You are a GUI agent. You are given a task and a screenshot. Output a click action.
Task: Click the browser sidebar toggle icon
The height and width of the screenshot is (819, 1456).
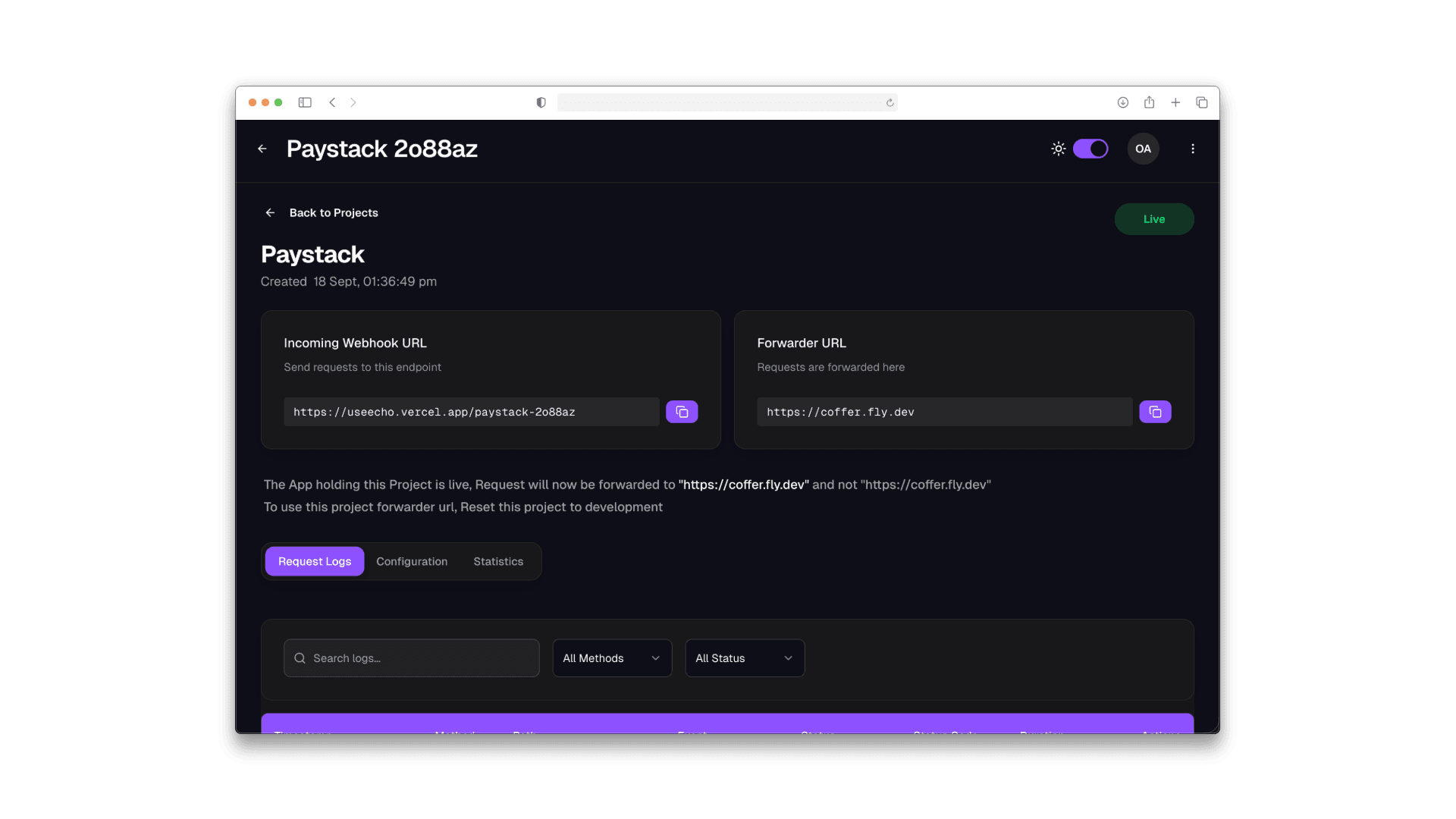[x=305, y=102]
